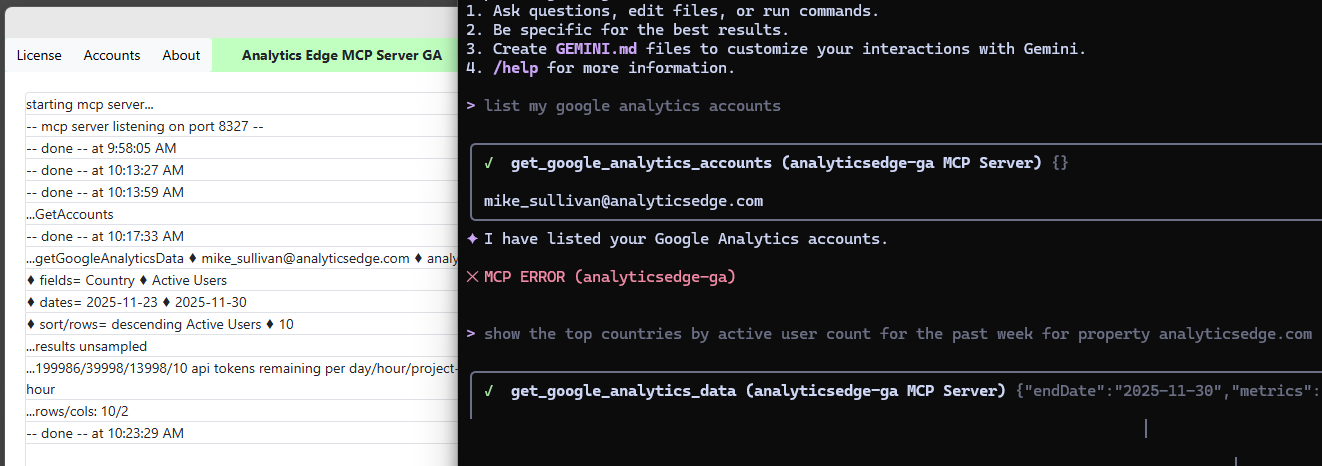Screen dimensions: 1322x466
Task: Select the '...GetAccounts' log entry
Action: (70, 214)
